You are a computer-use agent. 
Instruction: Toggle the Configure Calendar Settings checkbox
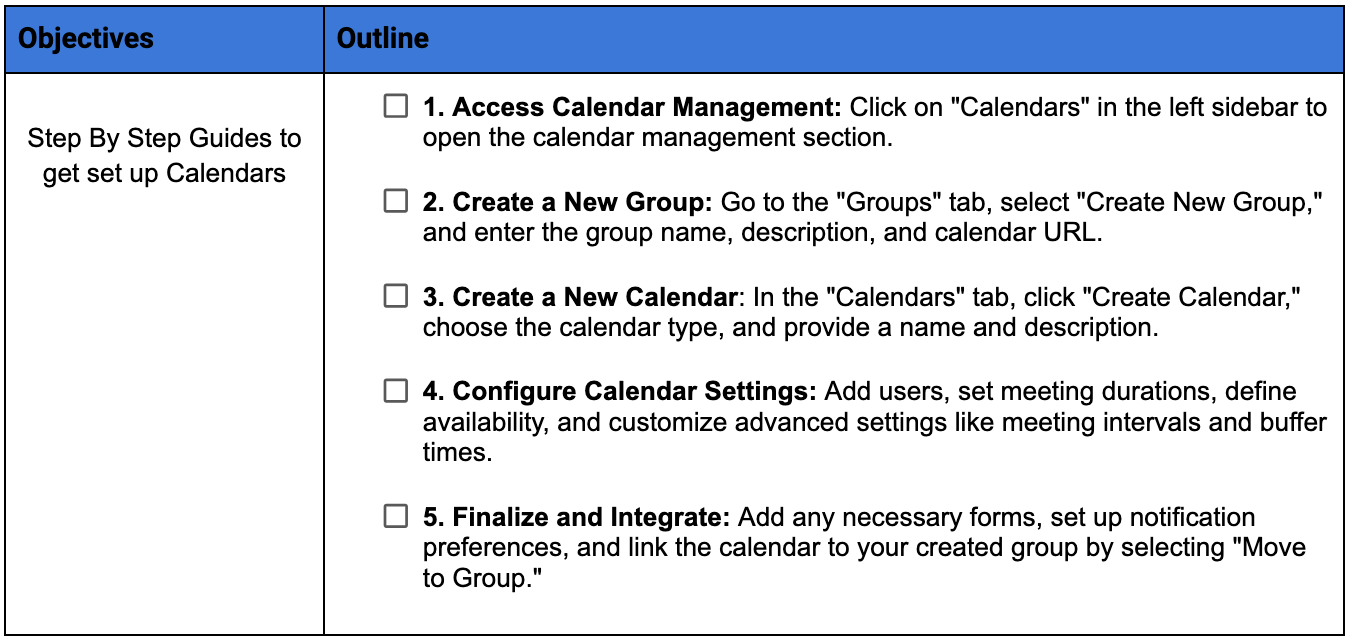(x=396, y=391)
